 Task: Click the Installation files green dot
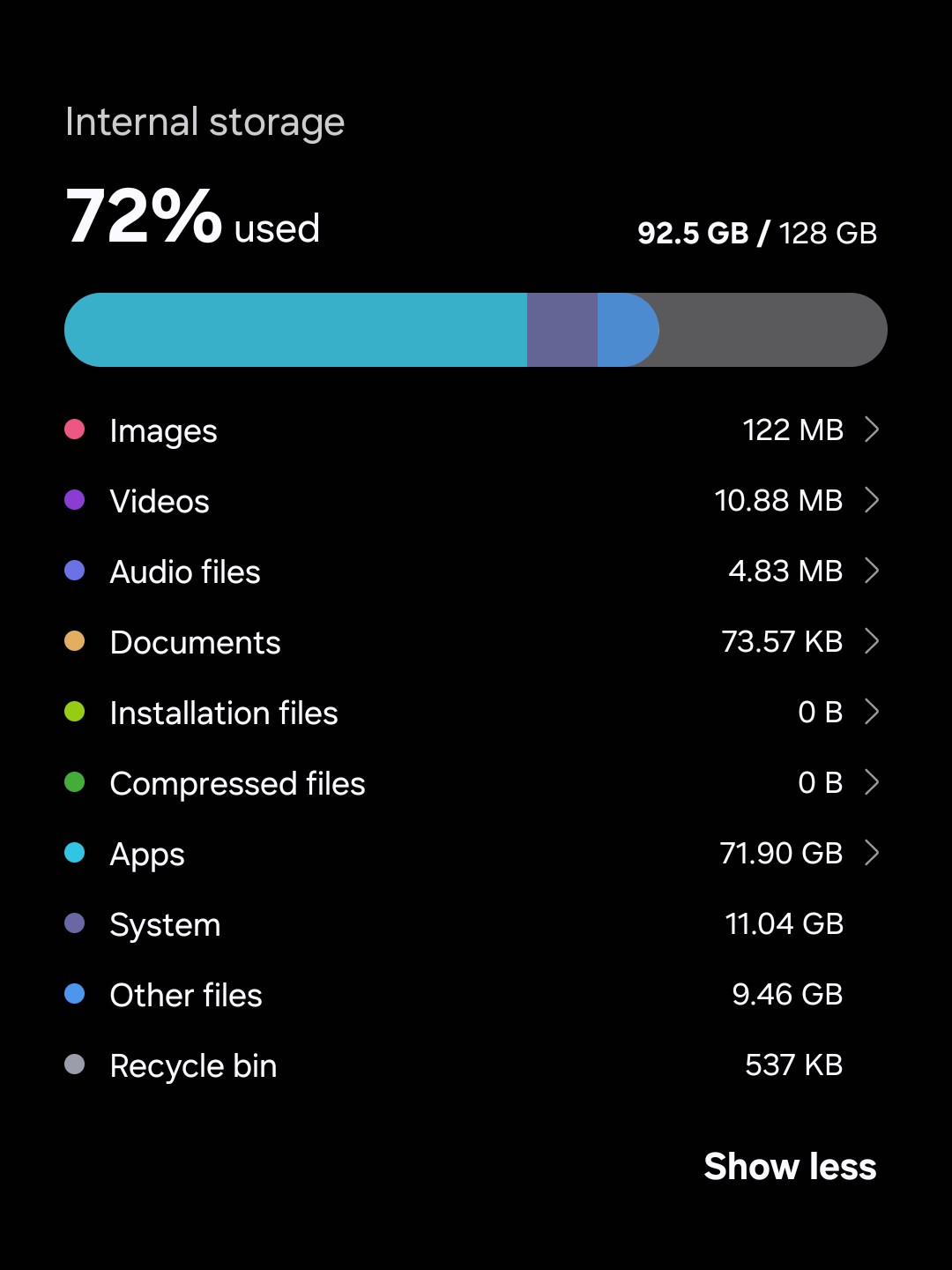point(75,712)
